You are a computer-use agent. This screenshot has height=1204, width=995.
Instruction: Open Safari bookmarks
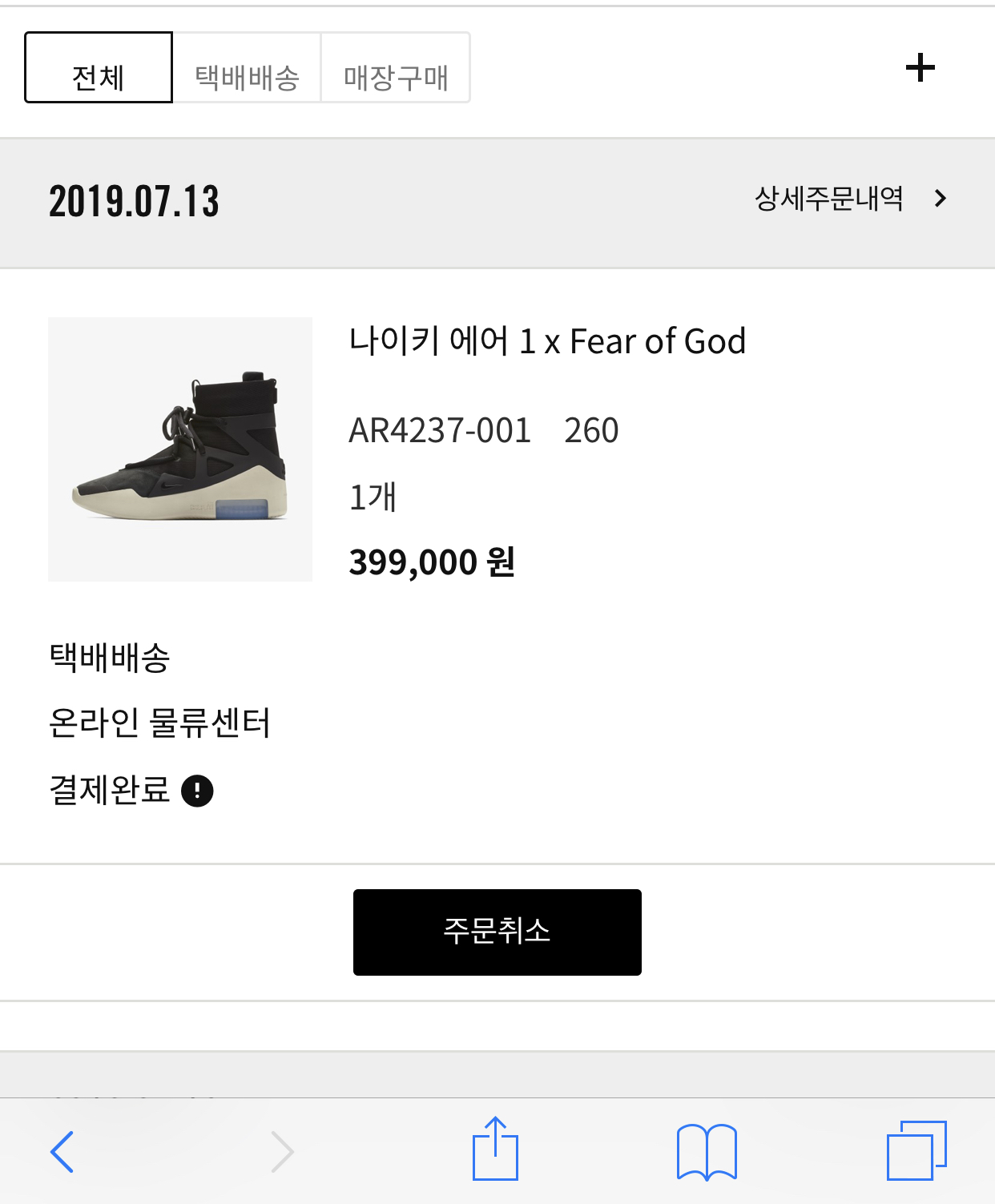707,1151
